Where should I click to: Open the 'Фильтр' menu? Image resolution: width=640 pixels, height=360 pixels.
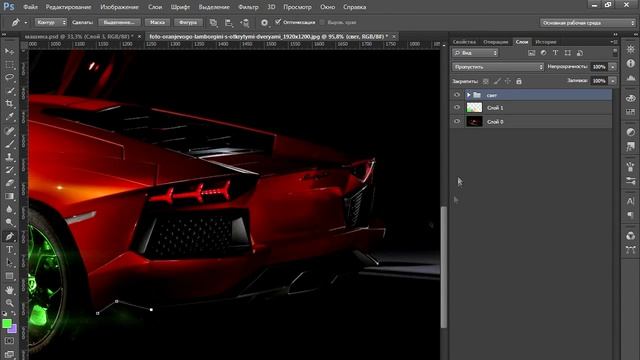(x=248, y=7)
